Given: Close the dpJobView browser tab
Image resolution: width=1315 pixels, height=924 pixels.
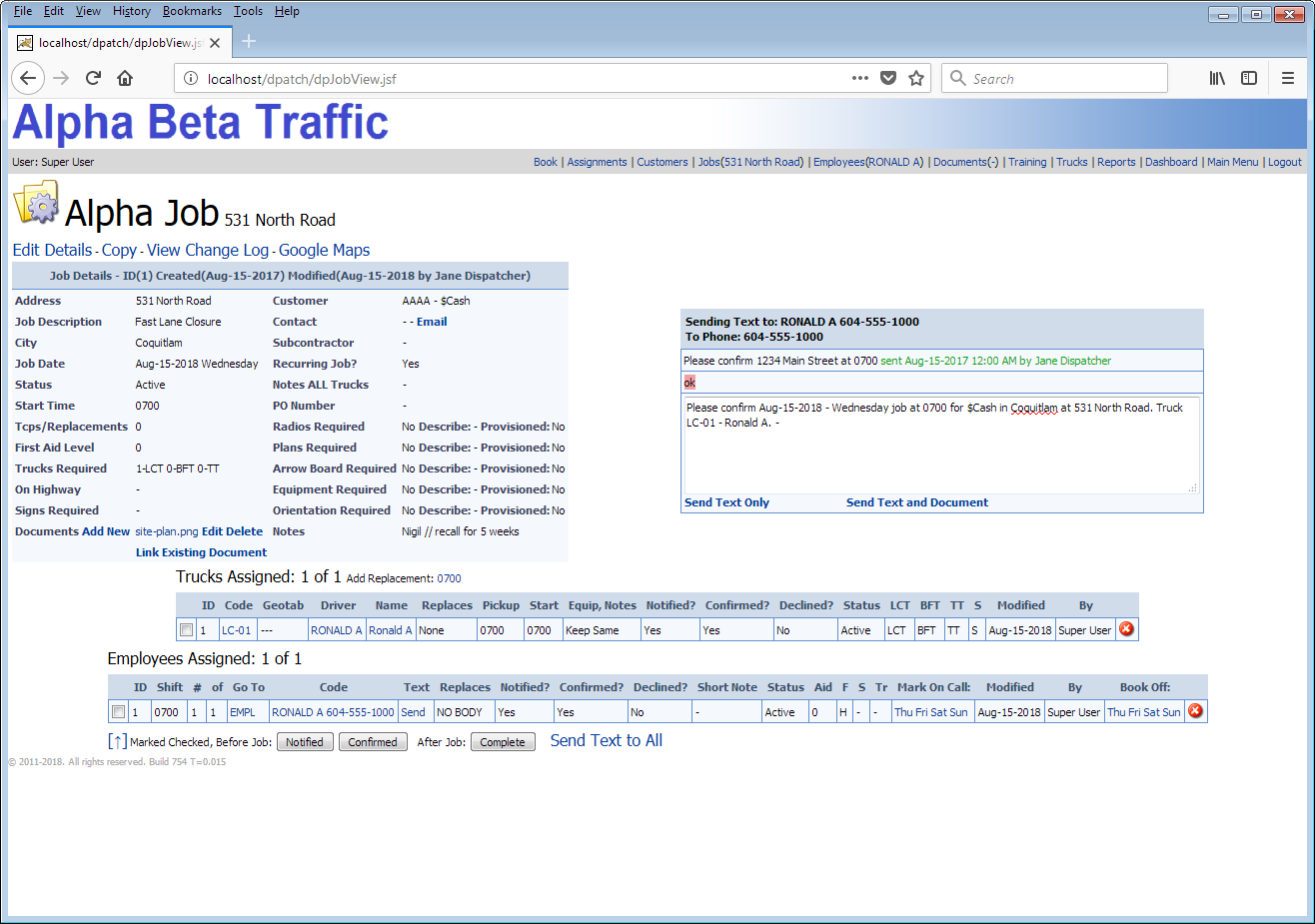Looking at the screenshot, I should (x=215, y=43).
